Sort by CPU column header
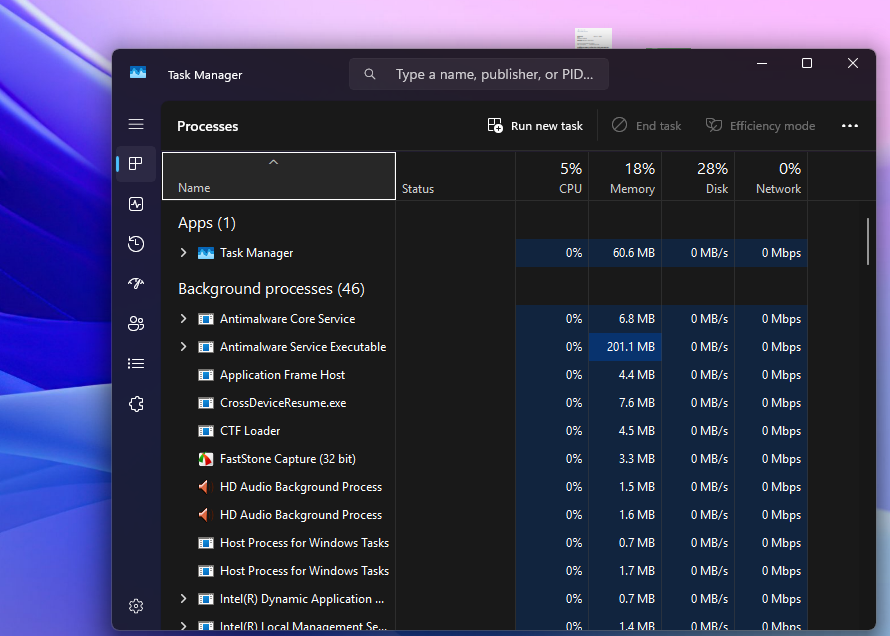This screenshot has height=636, width=890. (x=552, y=176)
